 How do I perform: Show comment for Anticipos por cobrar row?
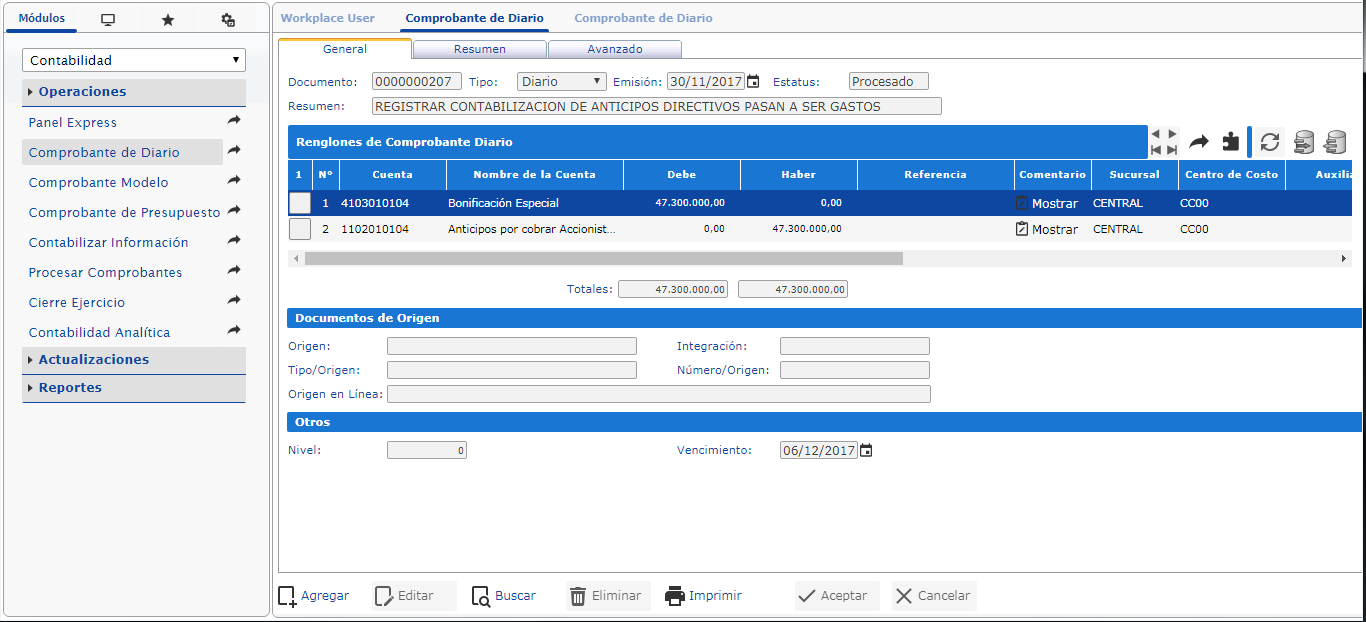[1047, 229]
